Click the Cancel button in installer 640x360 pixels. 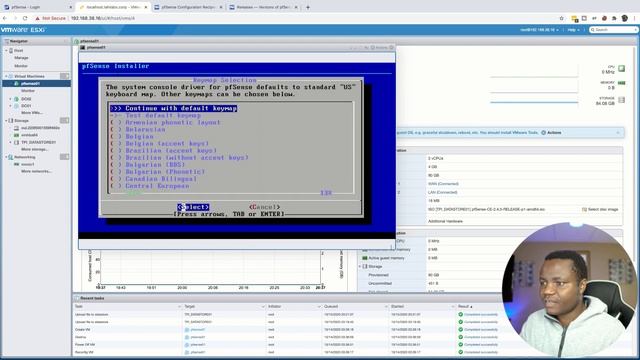pos(264,207)
